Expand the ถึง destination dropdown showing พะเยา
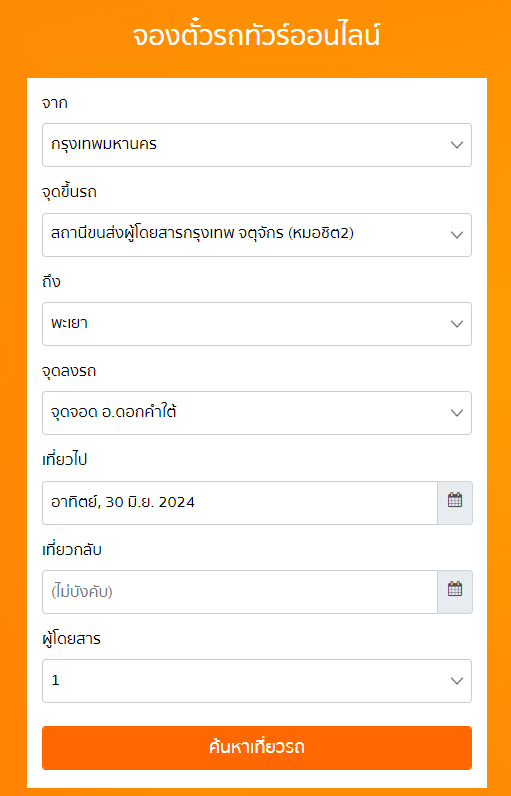511x796 pixels. pos(257,324)
